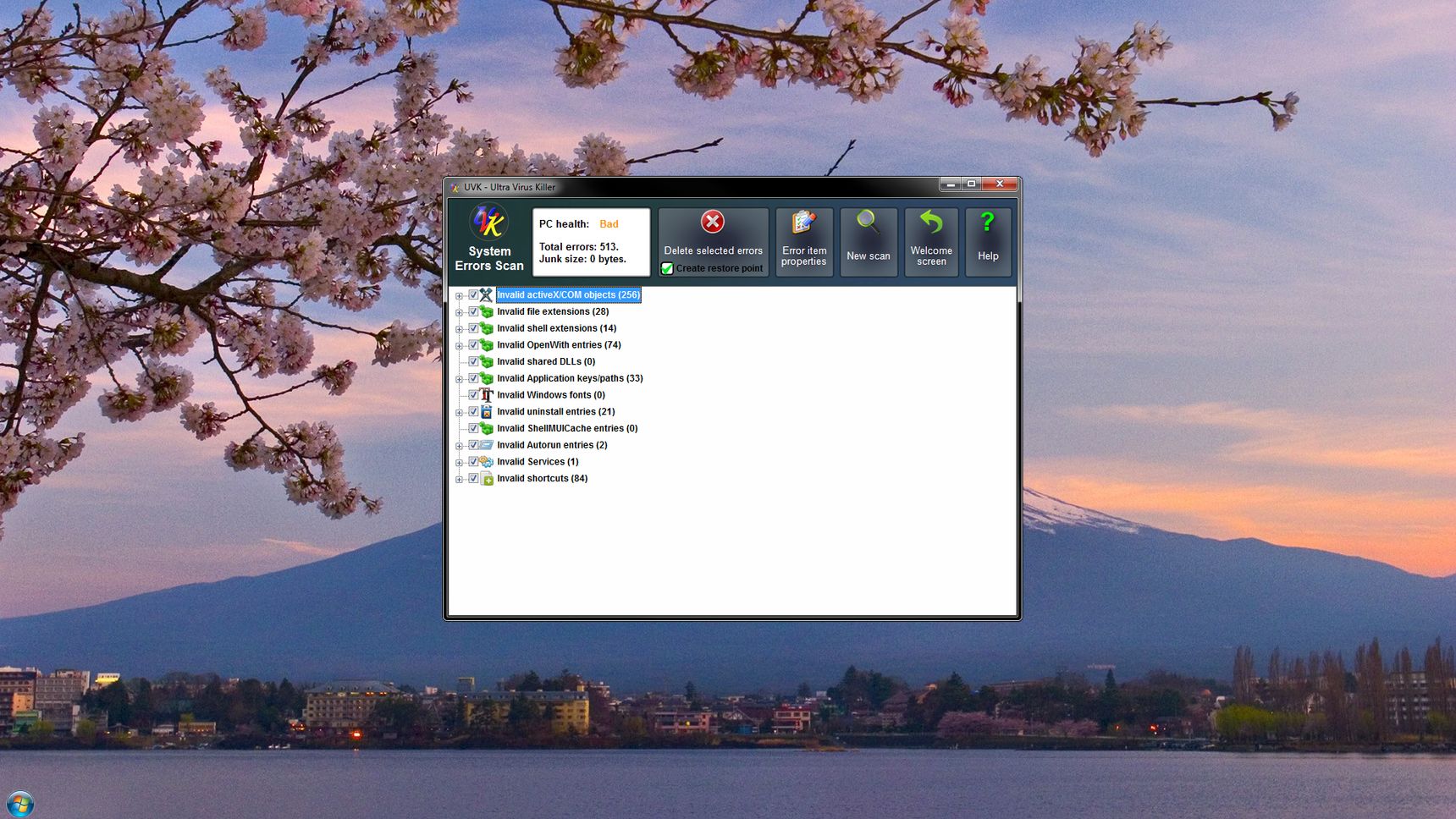The height and width of the screenshot is (819, 1456).
Task: Uncheck Invalid shell extensions checkbox
Action: pyautogui.click(x=473, y=328)
